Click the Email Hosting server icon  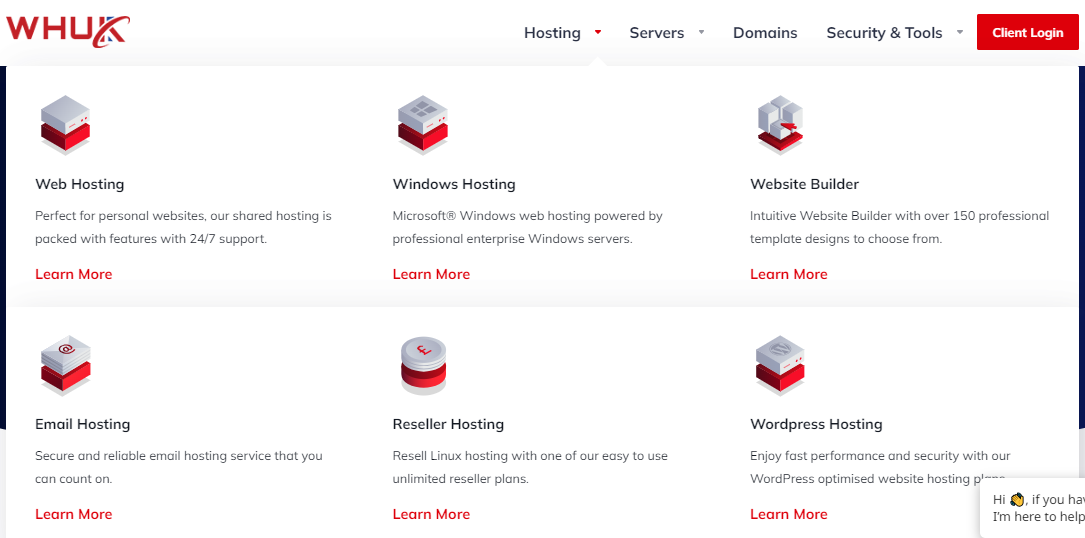(66, 365)
